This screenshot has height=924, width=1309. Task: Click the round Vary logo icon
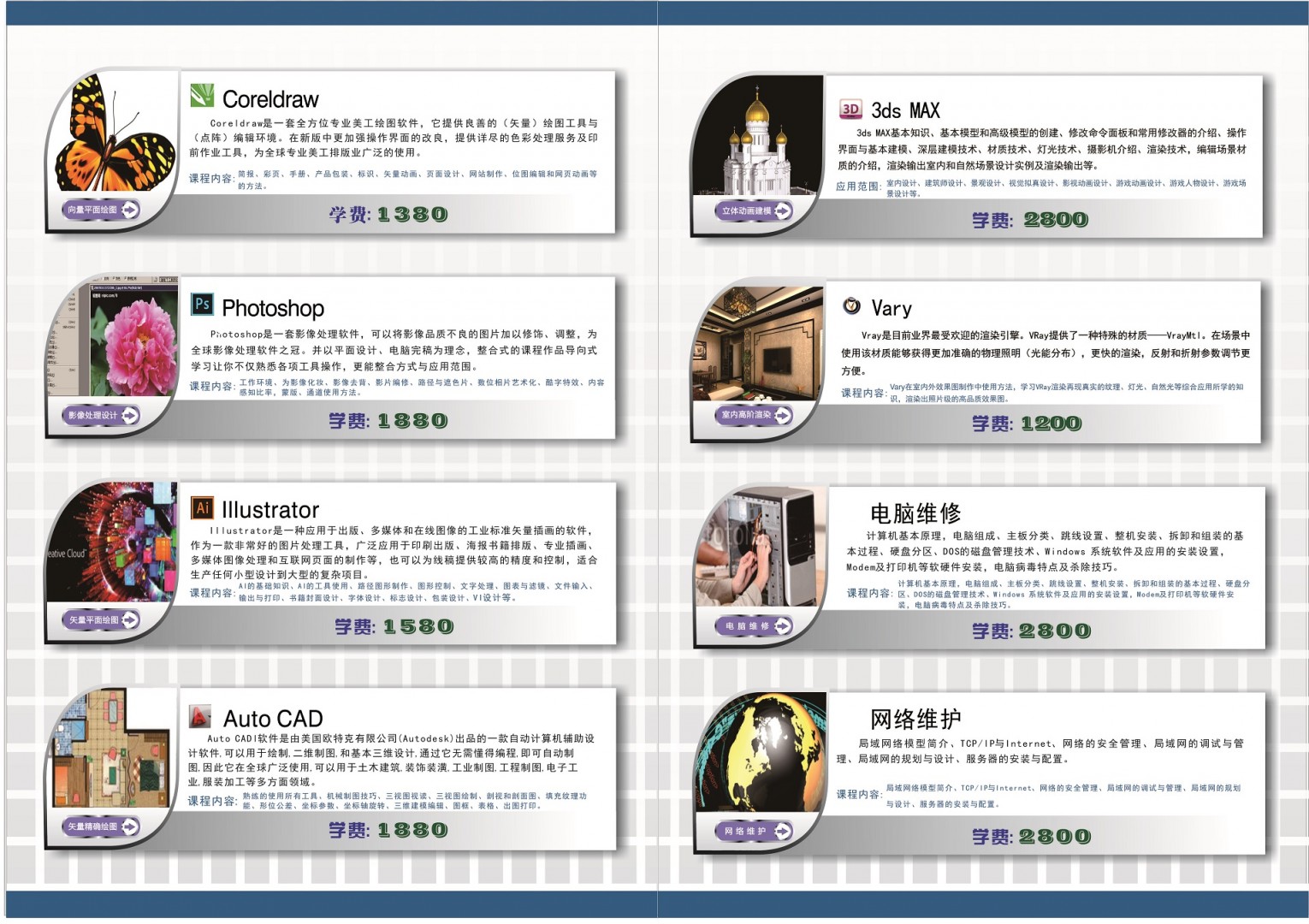click(x=851, y=305)
